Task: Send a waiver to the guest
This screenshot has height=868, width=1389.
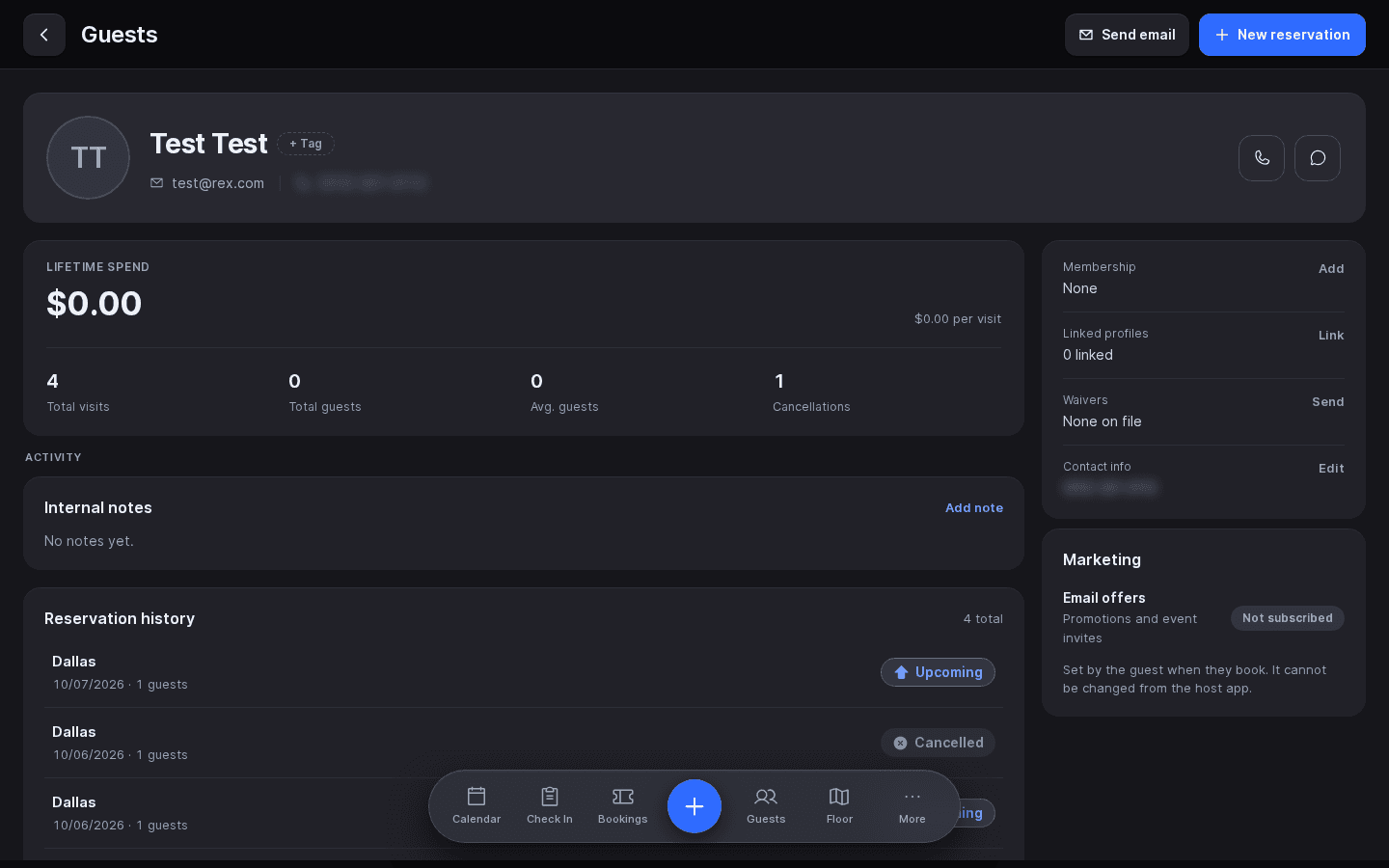Action: click(1328, 402)
